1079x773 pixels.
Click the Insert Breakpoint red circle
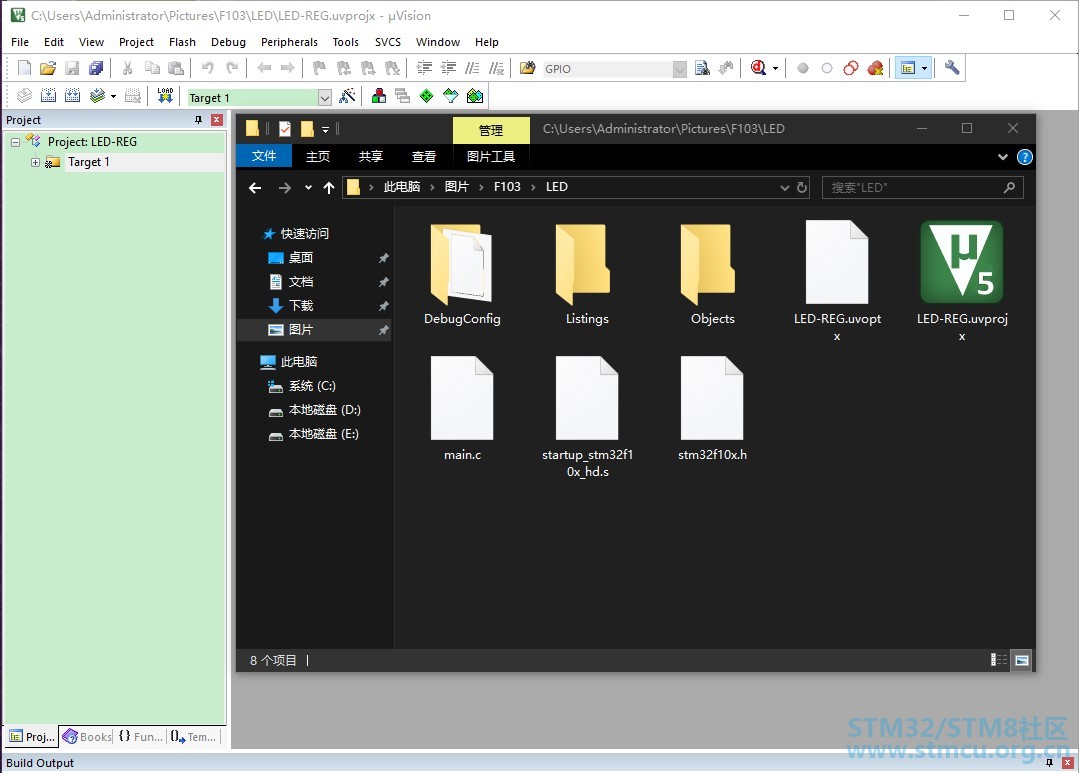[x=802, y=68]
